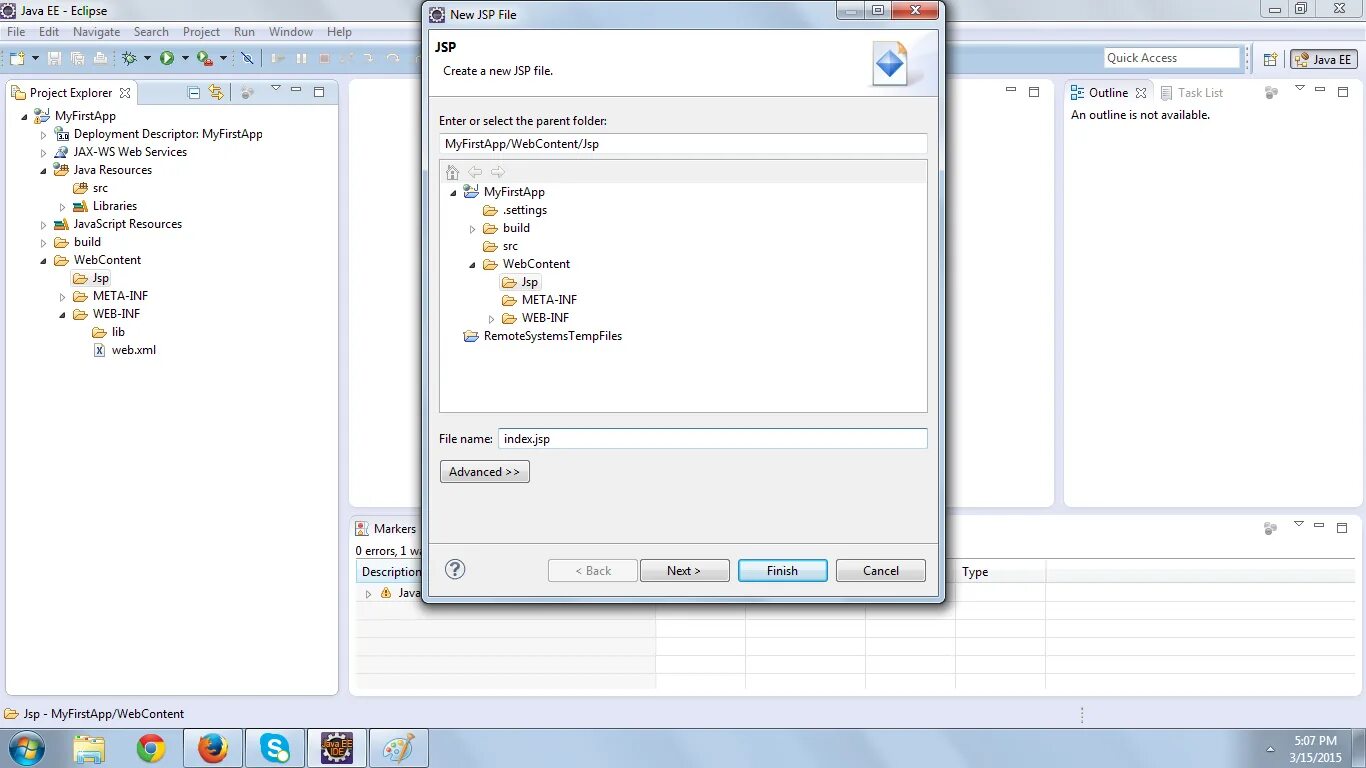Select the Markers tab
Viewport: 1366px width, 768px height.
[386, 528]
